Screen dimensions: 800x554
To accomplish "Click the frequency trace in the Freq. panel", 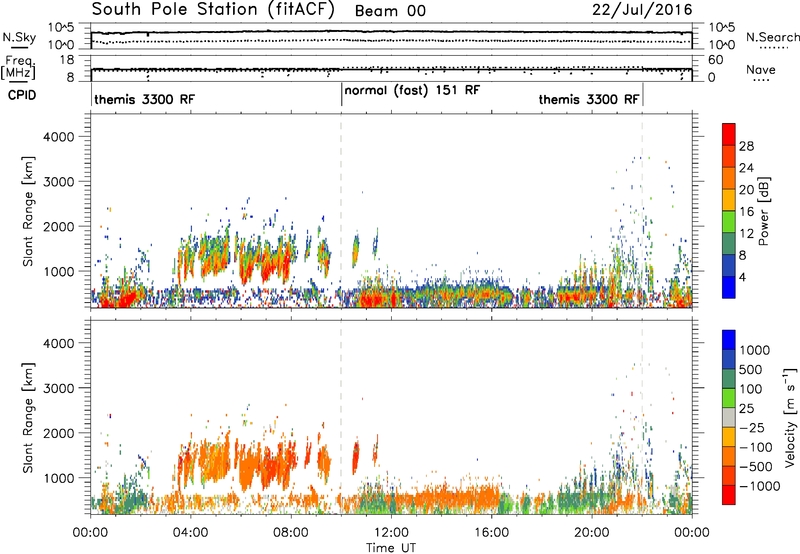I will pos(391,69).
